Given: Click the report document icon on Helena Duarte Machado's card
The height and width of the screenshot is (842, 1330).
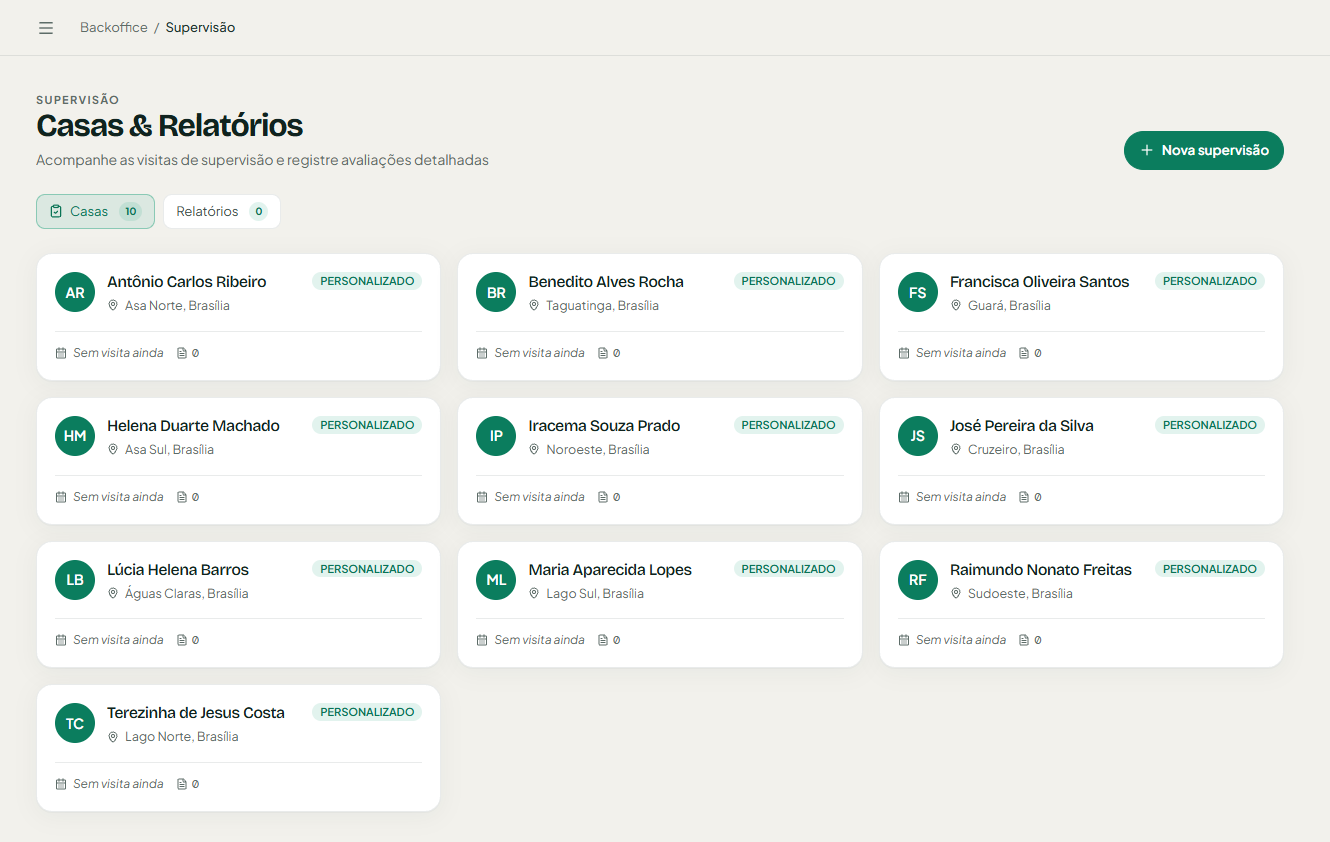Looking at the screenshot, I should point(182,497).
